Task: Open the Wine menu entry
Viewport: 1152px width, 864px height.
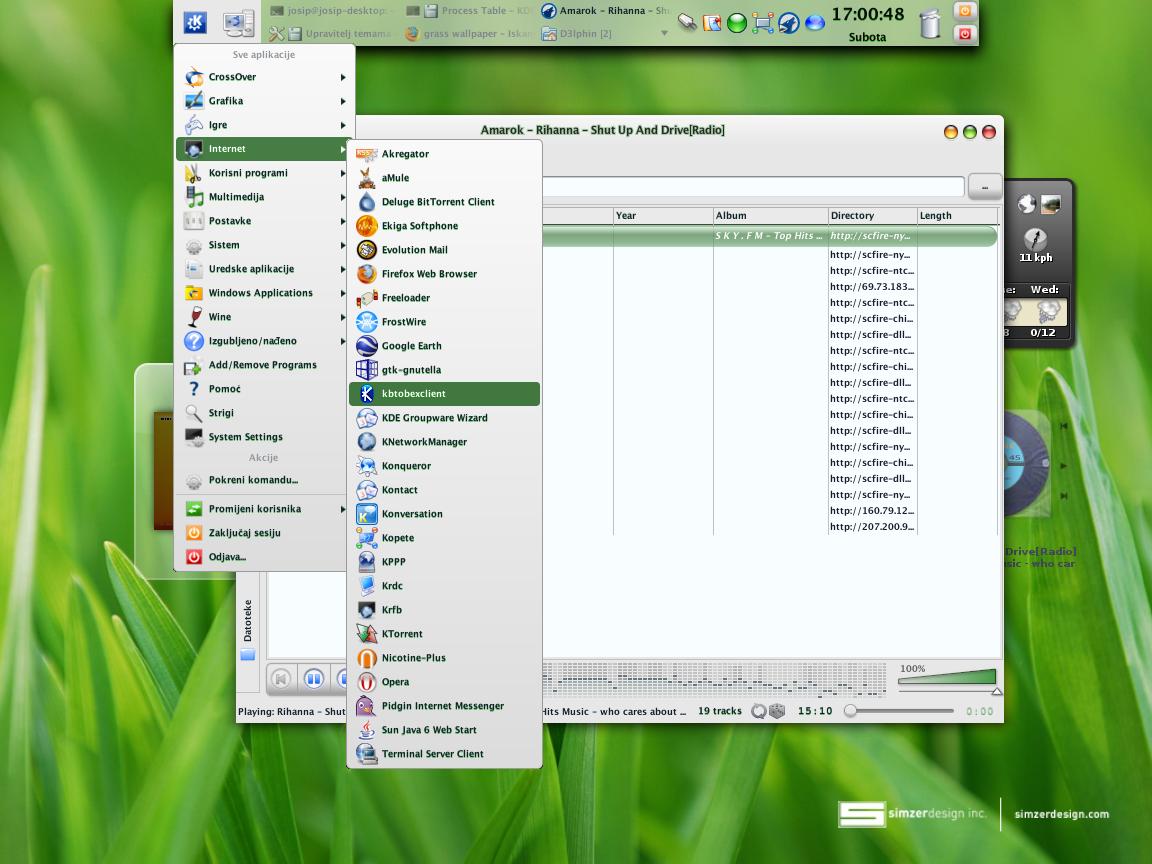Action: 263,317
